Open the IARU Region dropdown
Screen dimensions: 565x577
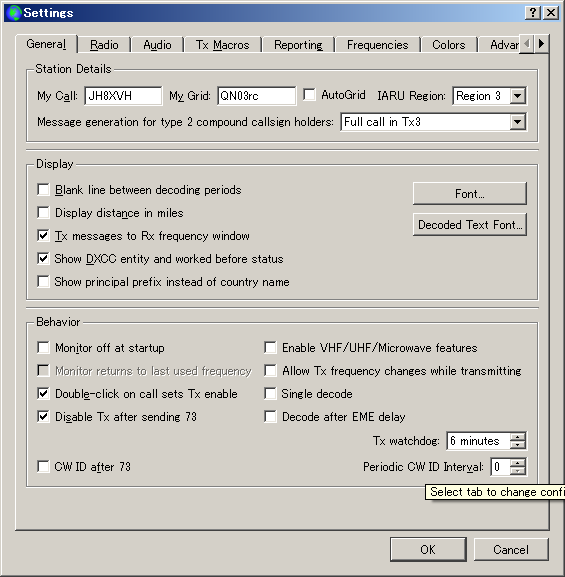(x=518, y=96)
